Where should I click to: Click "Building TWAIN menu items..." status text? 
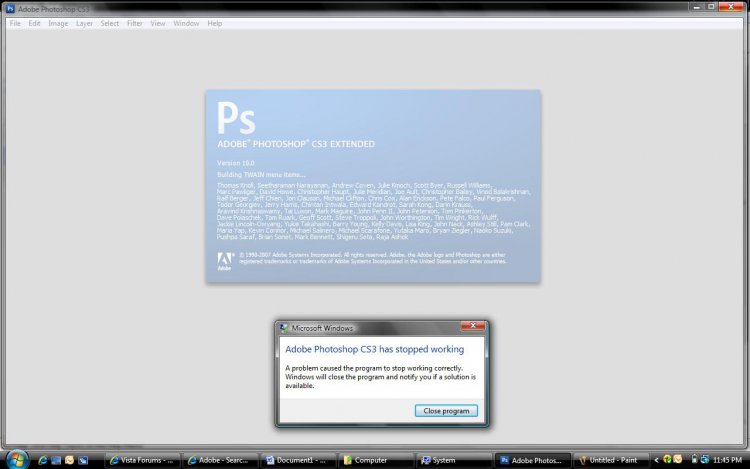pos(261,175)
